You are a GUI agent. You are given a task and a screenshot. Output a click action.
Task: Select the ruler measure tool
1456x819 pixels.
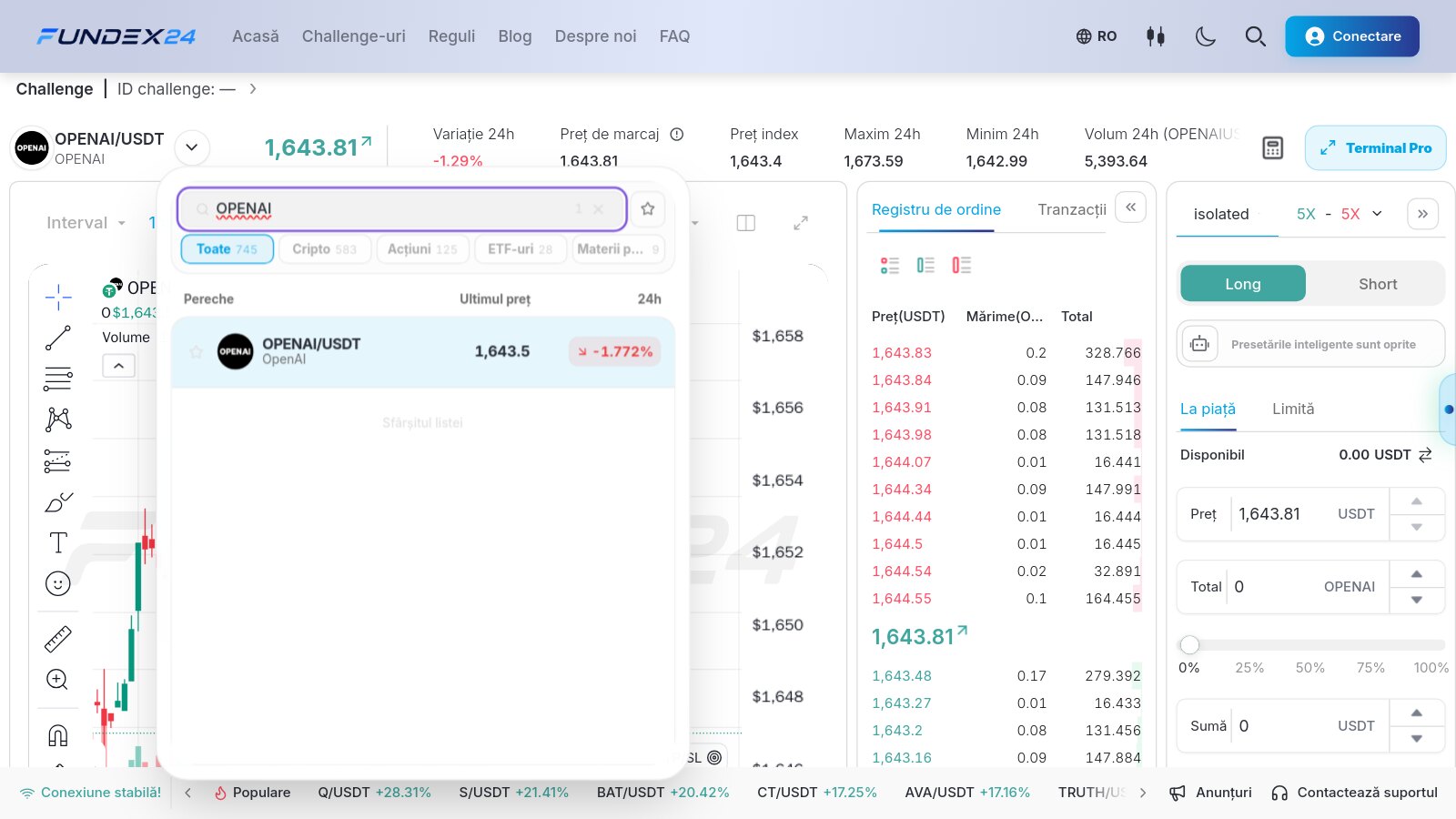(58, 639)
